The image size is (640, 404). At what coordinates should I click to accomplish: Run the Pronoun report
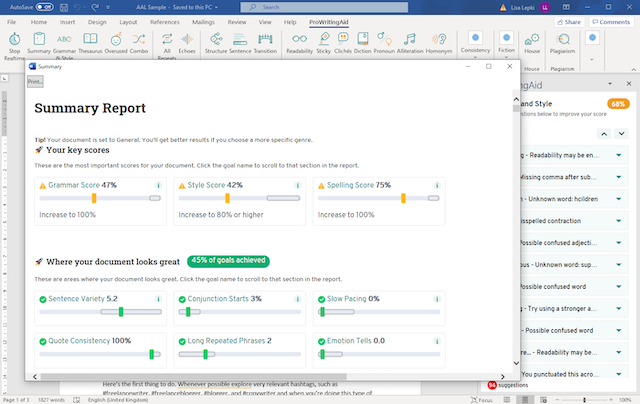coord(384,39)
